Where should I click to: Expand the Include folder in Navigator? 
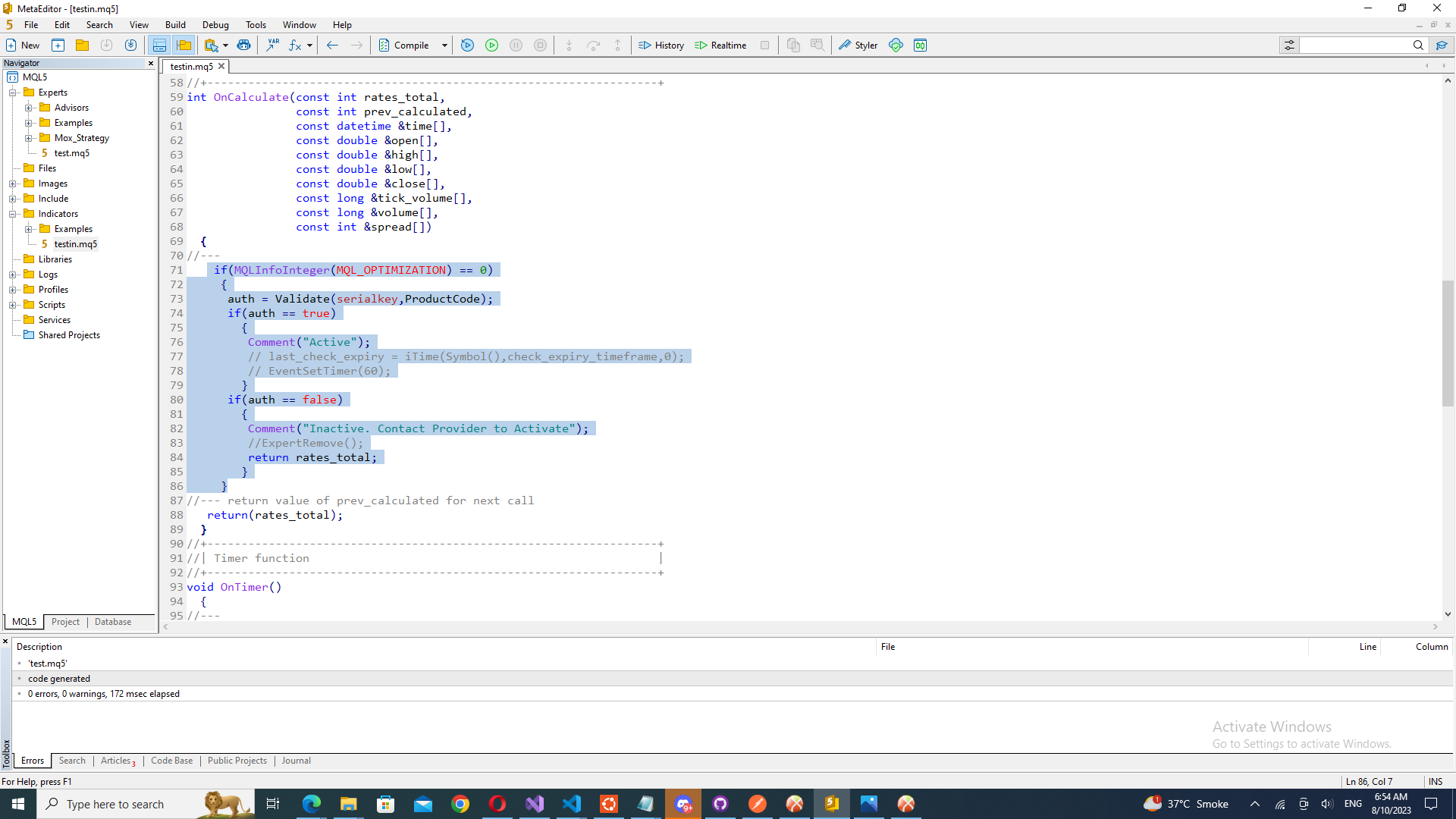click(13, 199)
